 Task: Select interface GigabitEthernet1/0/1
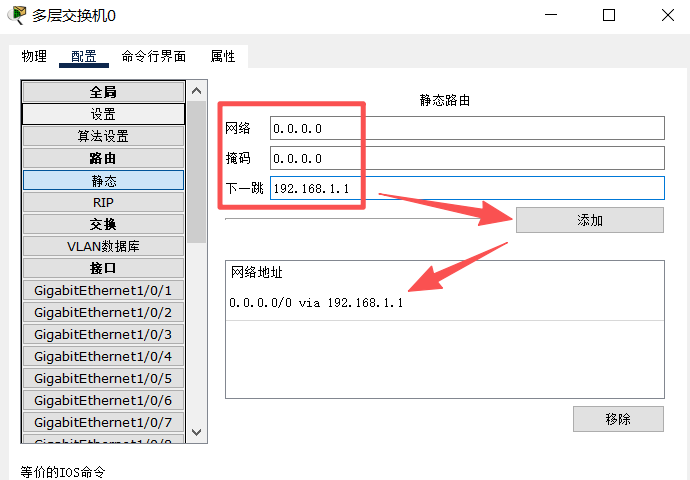103,290
